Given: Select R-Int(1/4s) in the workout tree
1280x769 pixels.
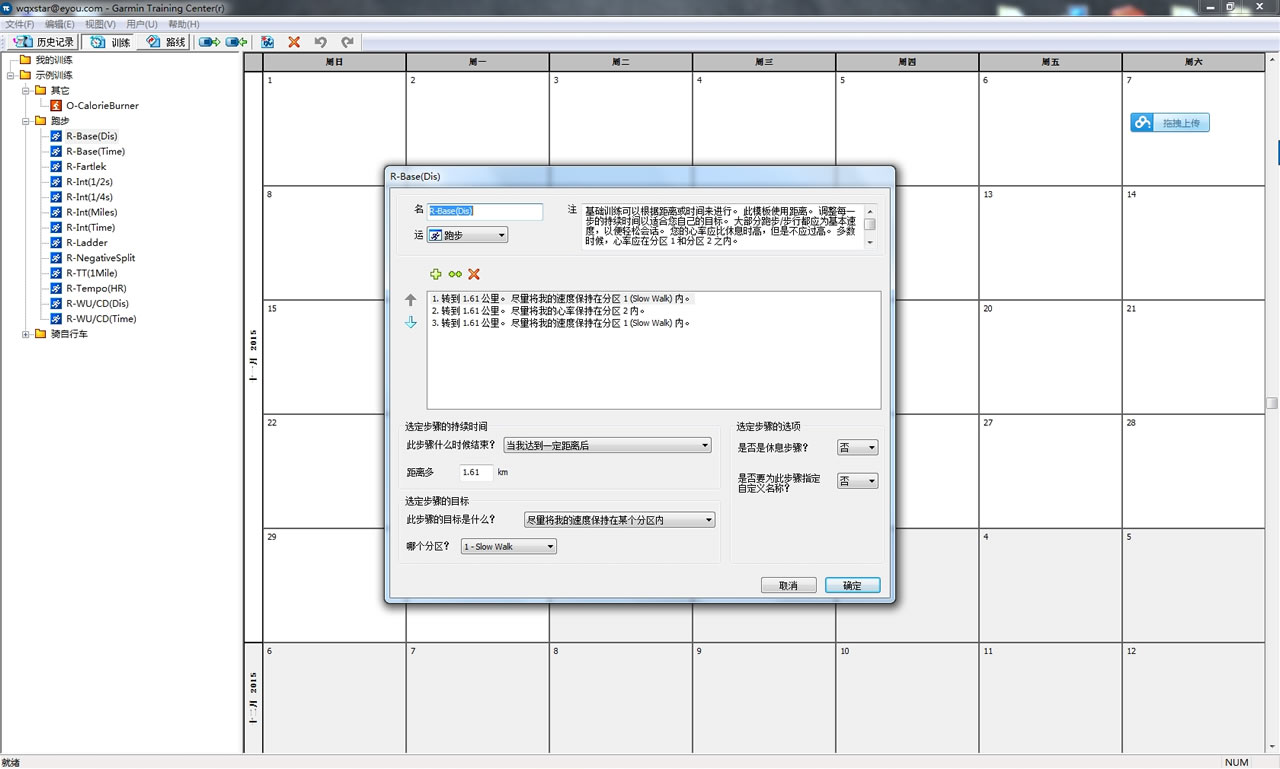Looking at the screenshot, I should coord(89,197).
